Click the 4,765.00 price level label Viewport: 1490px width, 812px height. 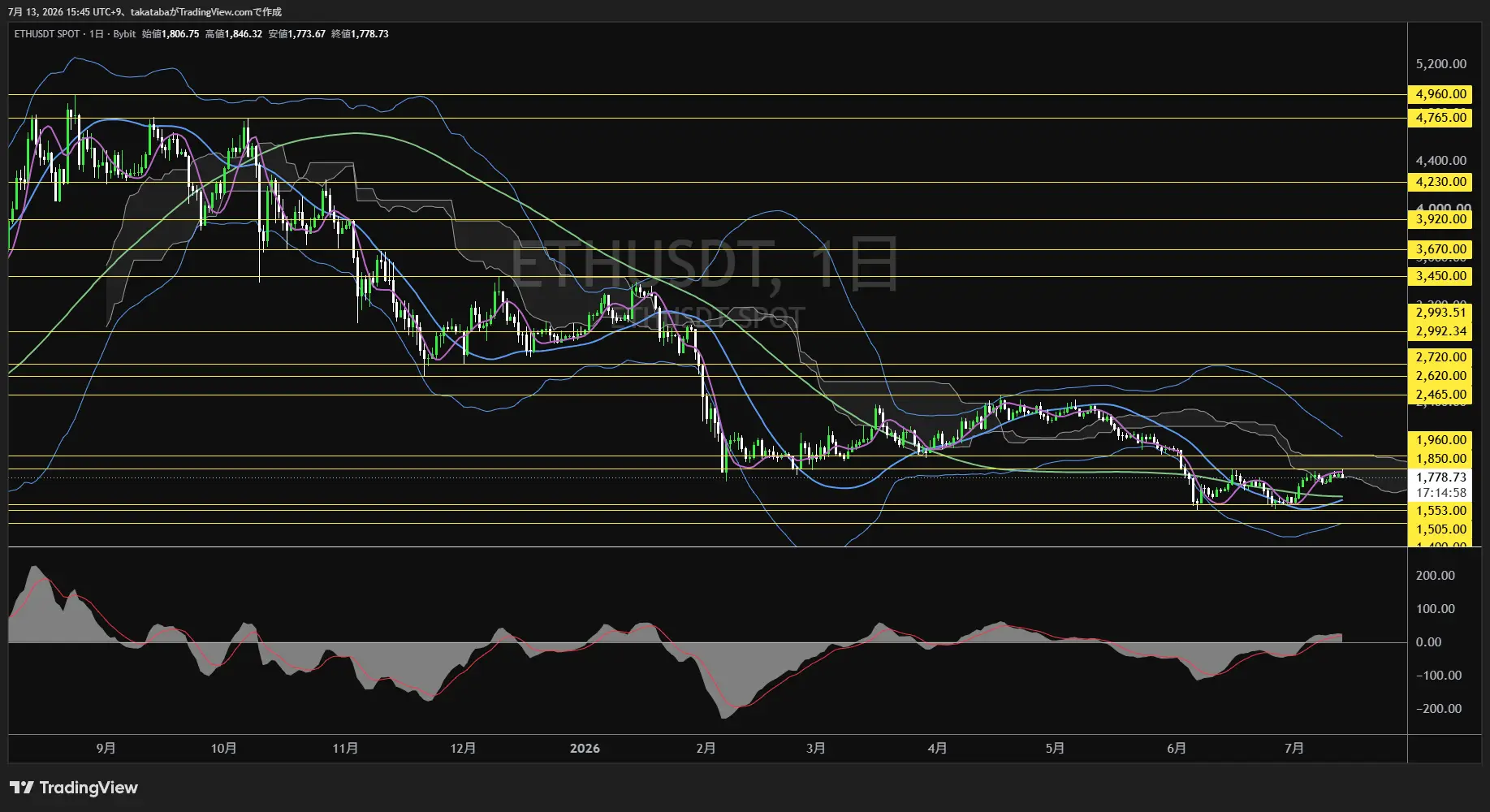1440,118
